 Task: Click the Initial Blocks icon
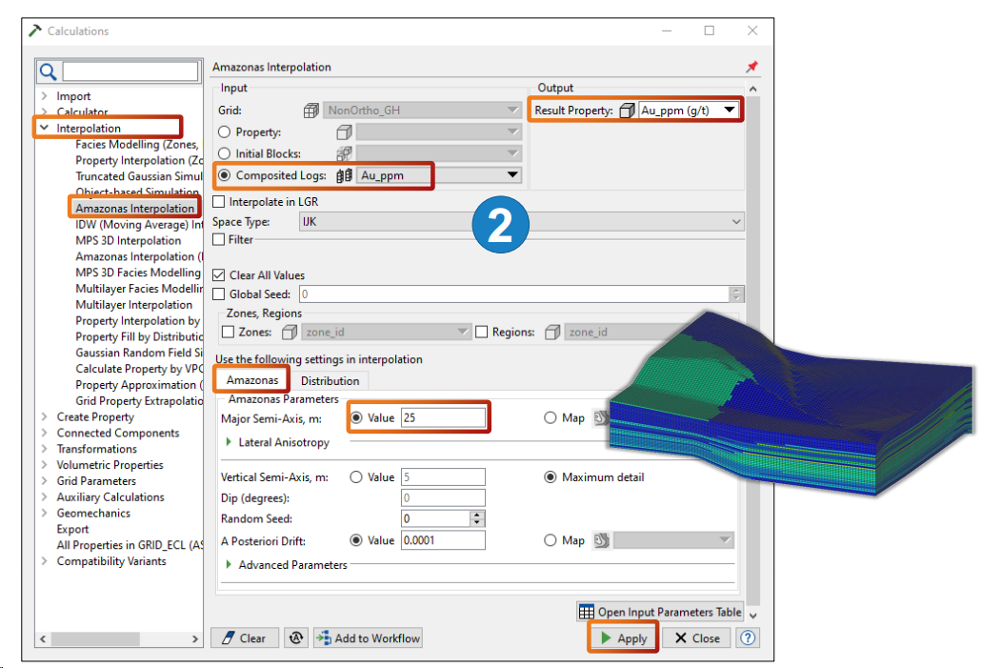pos(344,153)
